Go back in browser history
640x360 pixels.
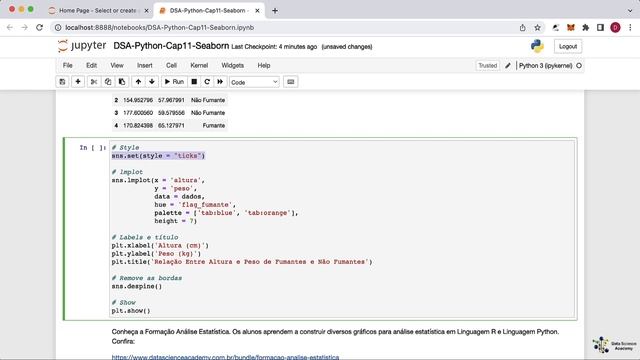pyautogui.click(x=10, y=27)
